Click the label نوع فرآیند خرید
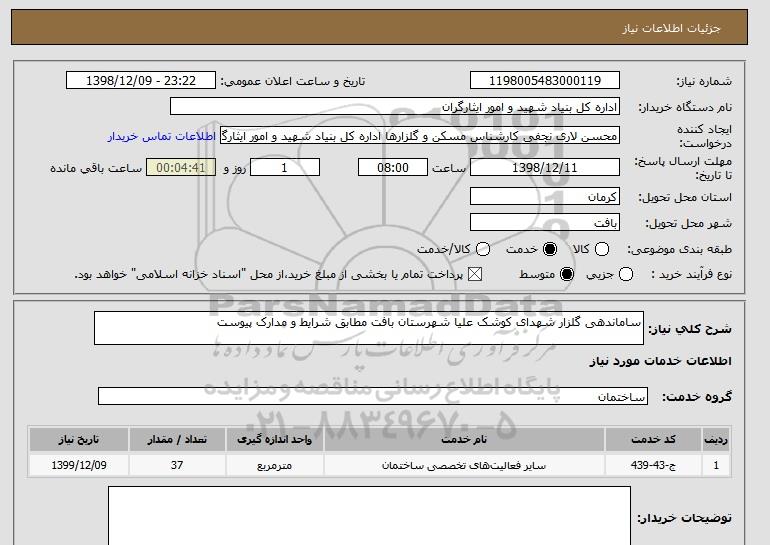The height and width of the screenshot is (545, 770). pyautogui.click(x=691, y=274)
